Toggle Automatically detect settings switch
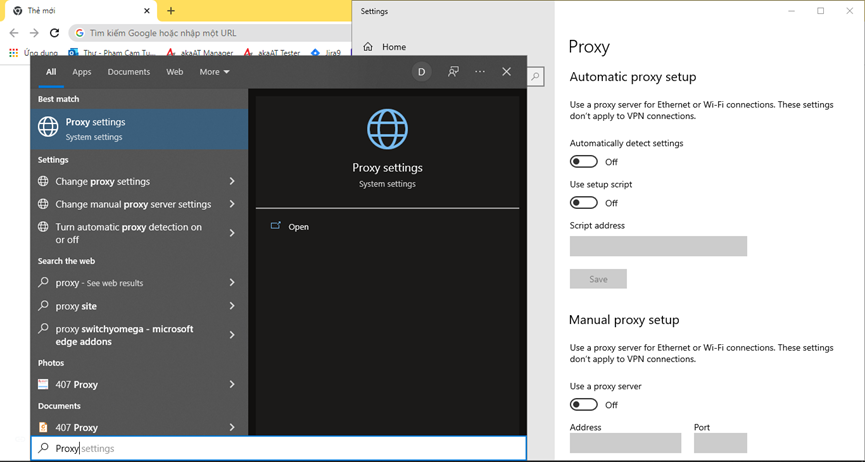 point(584,162)
